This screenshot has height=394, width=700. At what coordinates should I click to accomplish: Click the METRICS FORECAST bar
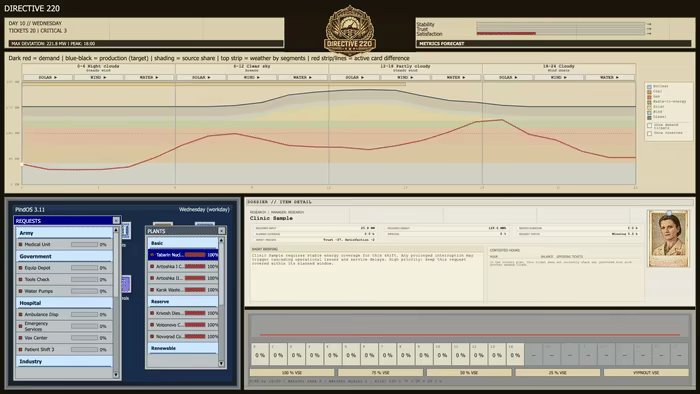[554, 43]
